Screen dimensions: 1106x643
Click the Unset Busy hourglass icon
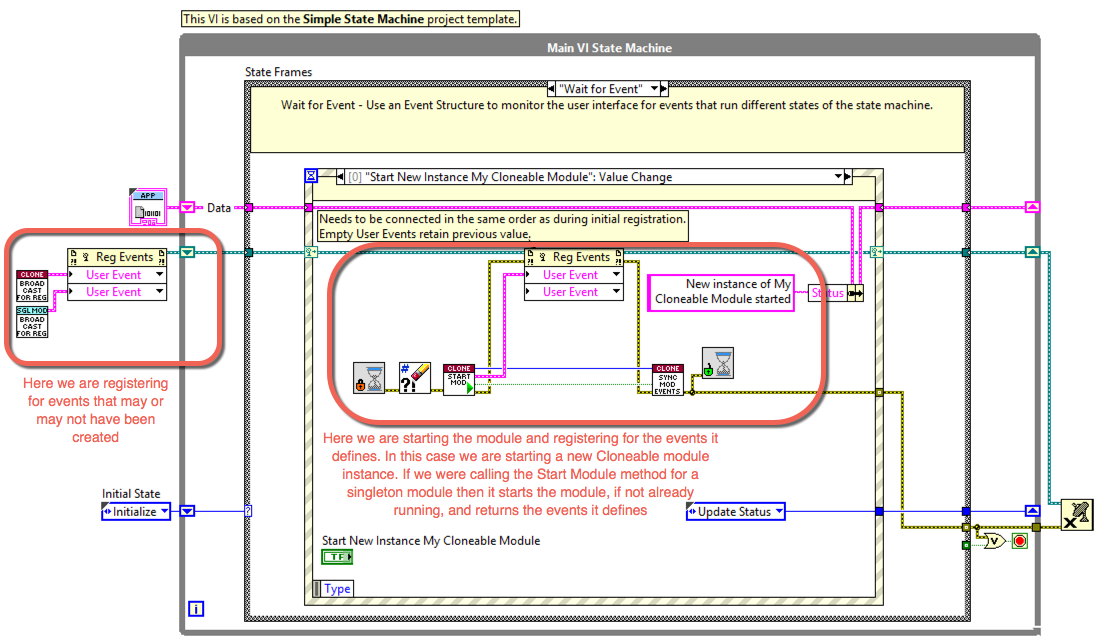tap(718, 364)
